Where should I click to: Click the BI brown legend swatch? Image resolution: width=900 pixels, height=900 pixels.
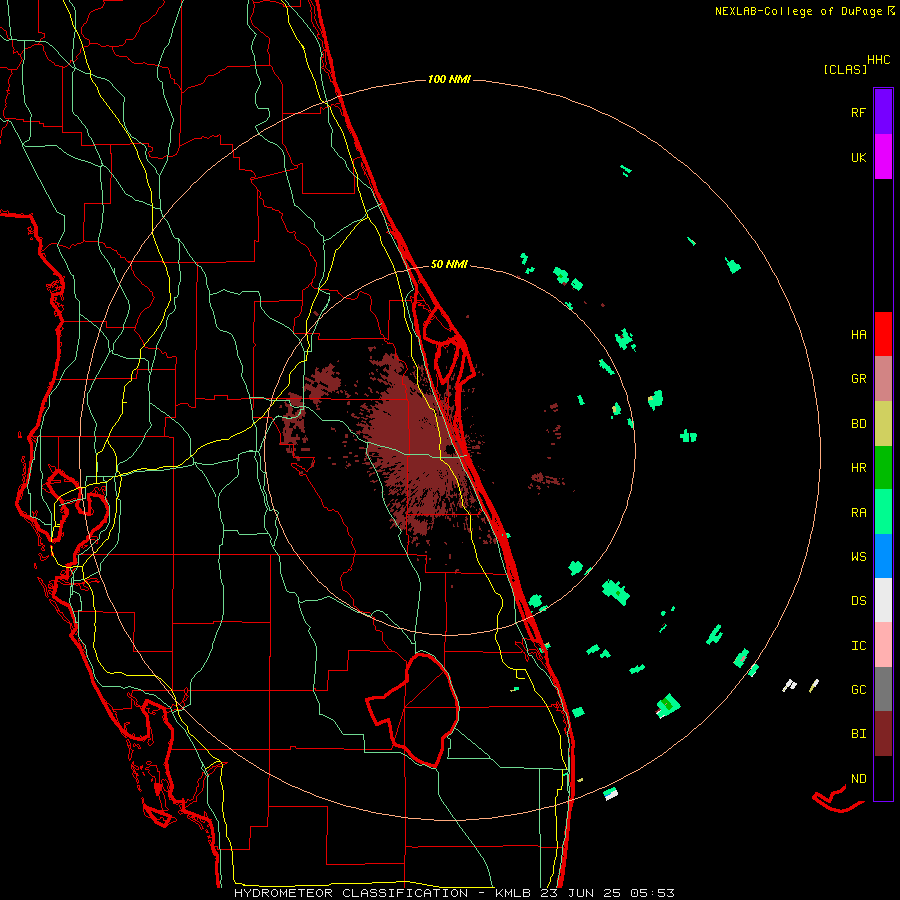pyautogui.click(x=883, y=734)
